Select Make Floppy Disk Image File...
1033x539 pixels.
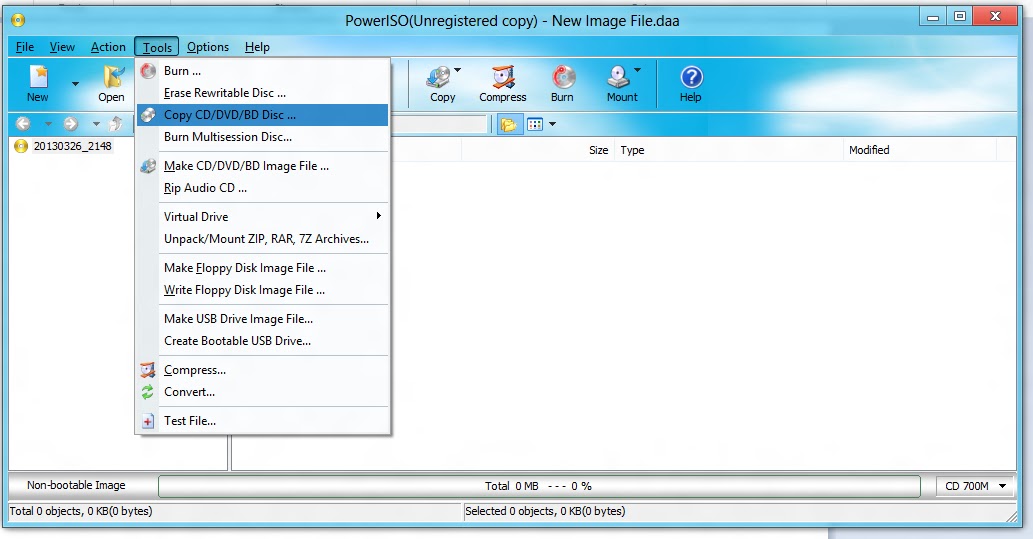(263, 268)
